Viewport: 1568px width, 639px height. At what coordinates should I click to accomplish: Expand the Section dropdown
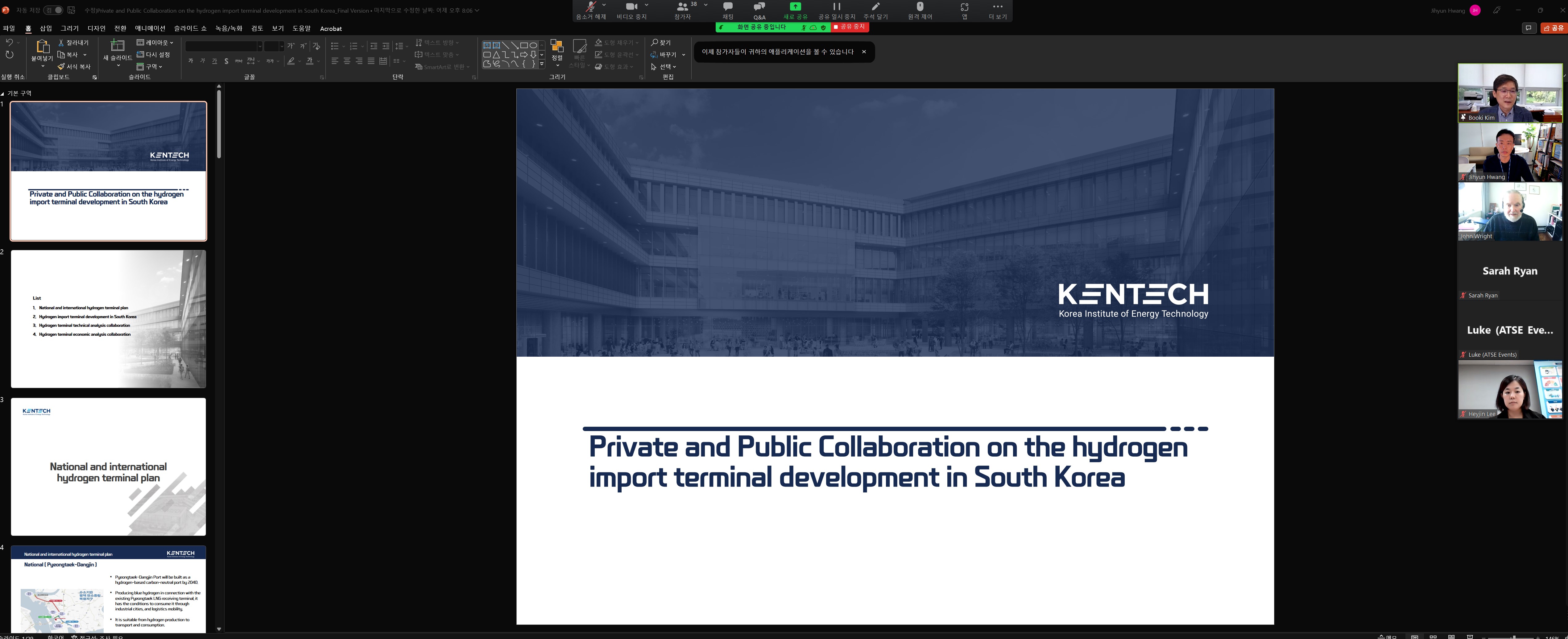[150, 66]
